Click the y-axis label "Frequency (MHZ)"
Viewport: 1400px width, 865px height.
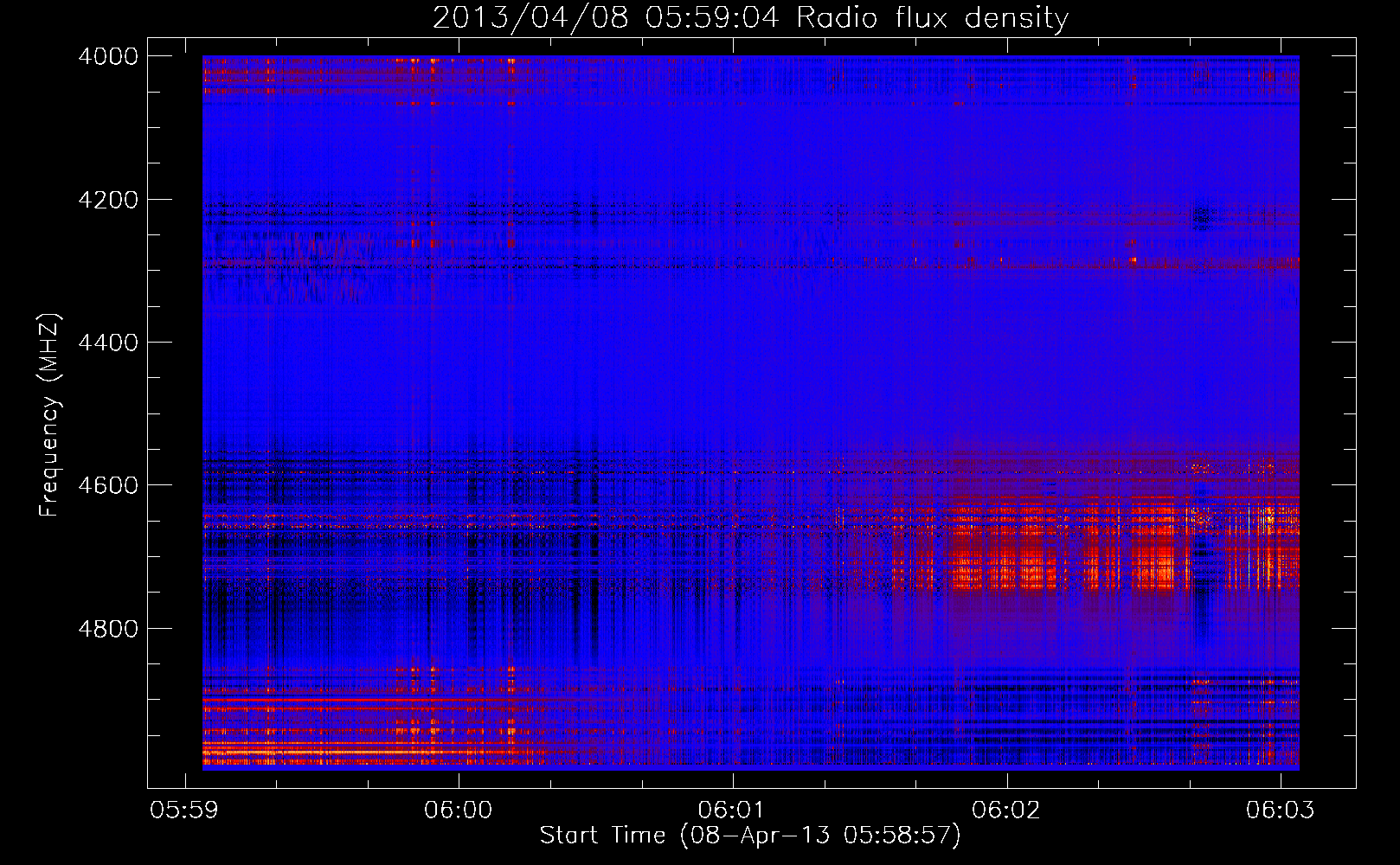[x=49, y=415]
